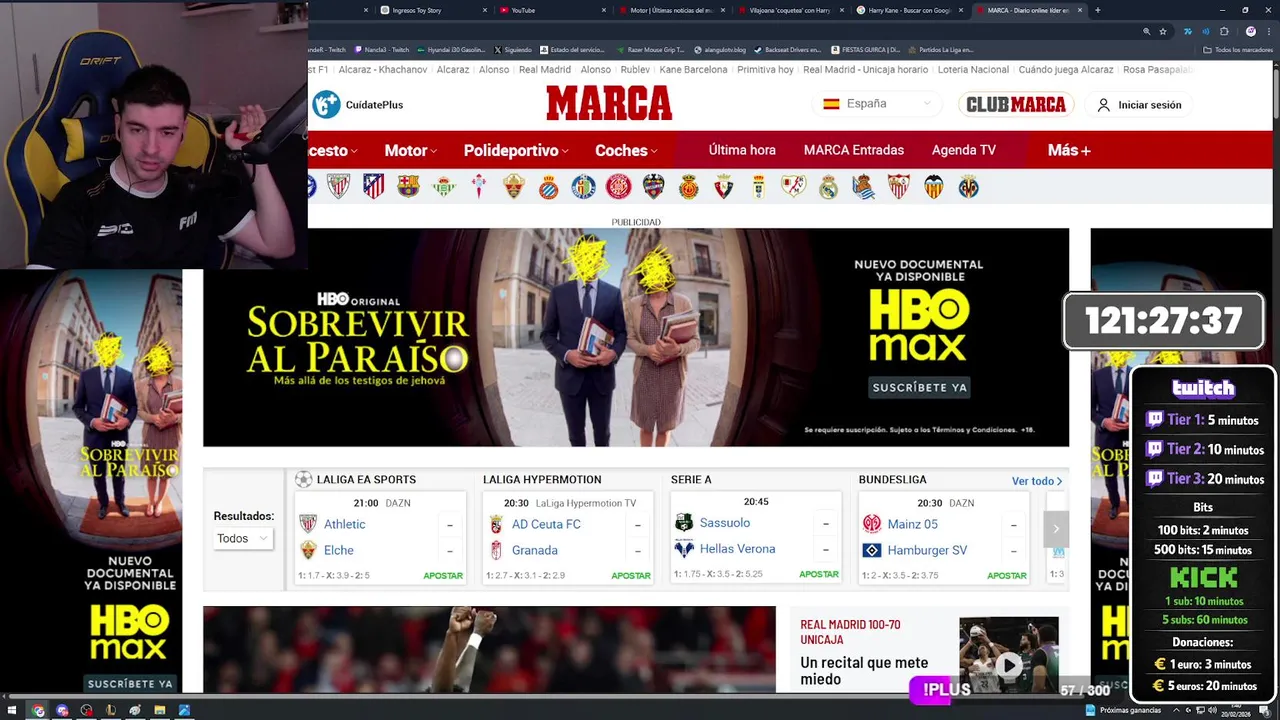Open Agenda TV in the navigation
1280x720 pixels.
[964, 150]
